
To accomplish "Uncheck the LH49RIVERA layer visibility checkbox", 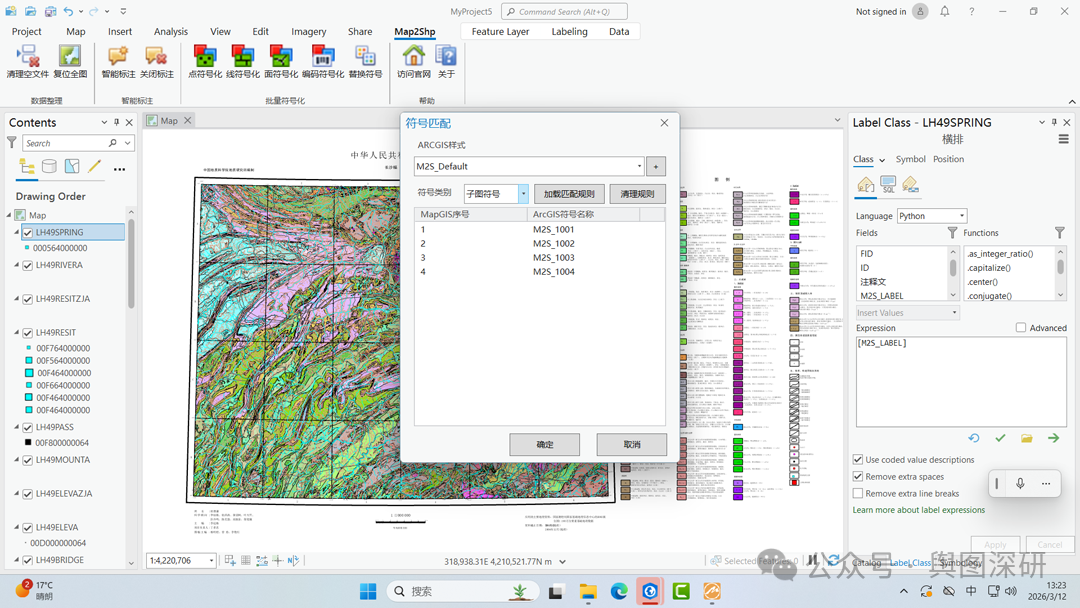I will 28,266.
